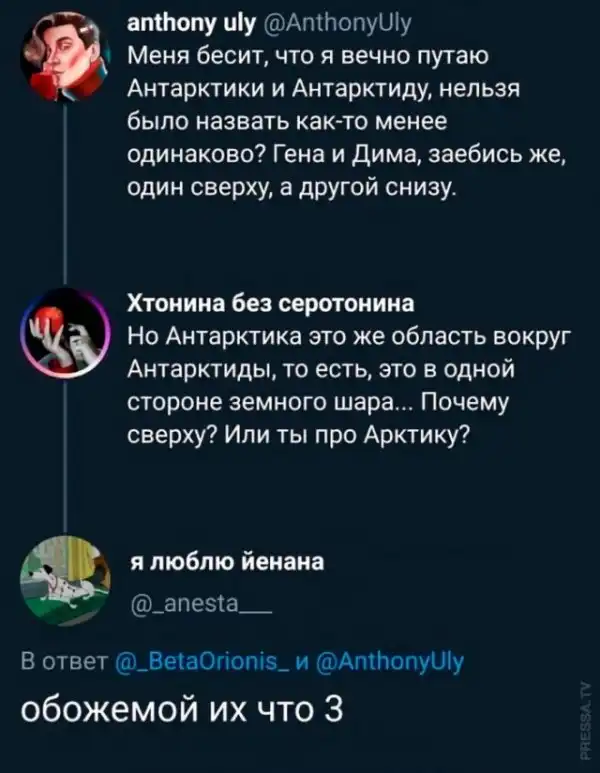Viewport: 600px width, 773px height.
Task: Click the я люблю йенана display name
Action: pos(224,561)
